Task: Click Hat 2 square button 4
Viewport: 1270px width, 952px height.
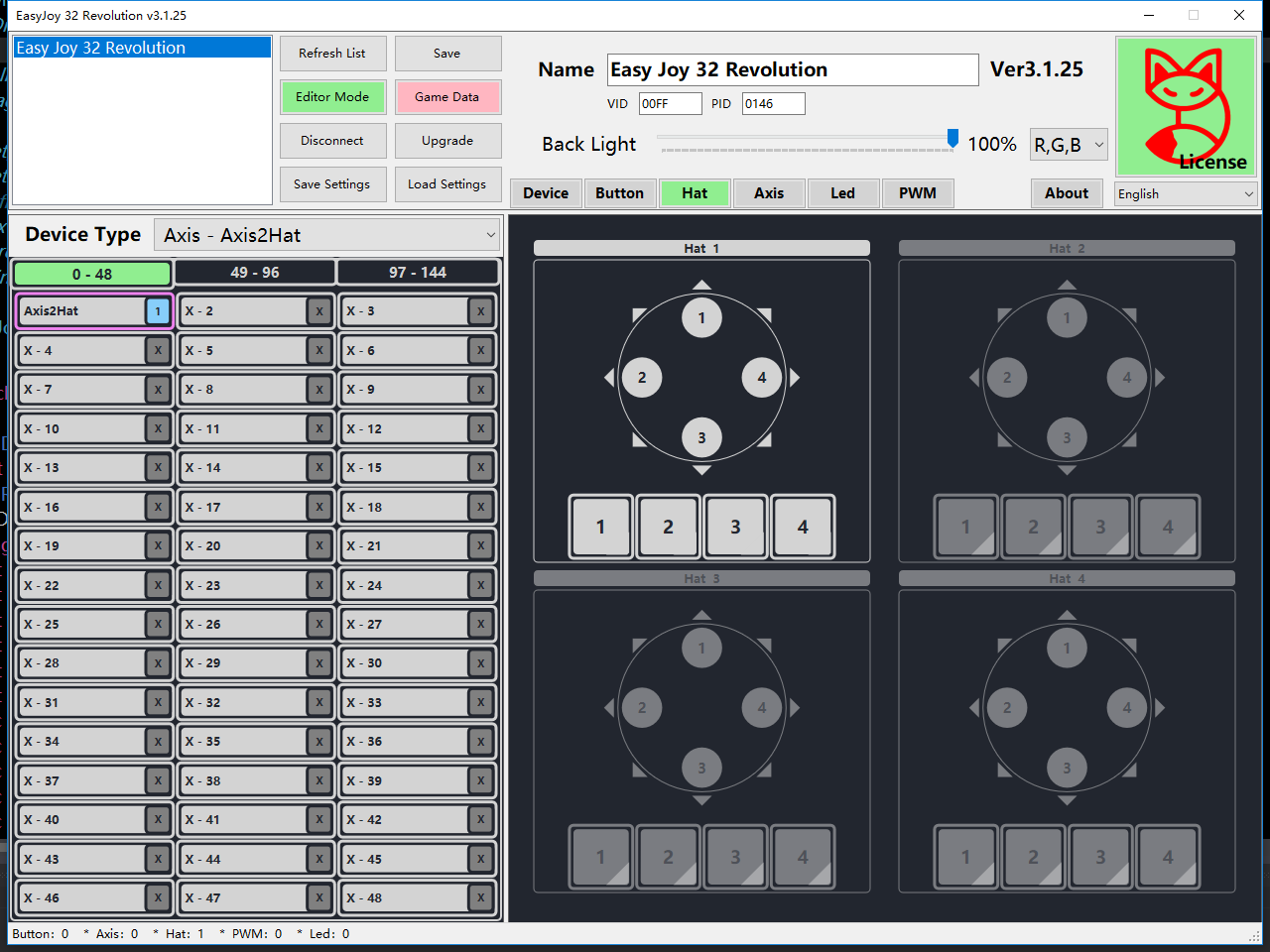Action: [1168, 527]
